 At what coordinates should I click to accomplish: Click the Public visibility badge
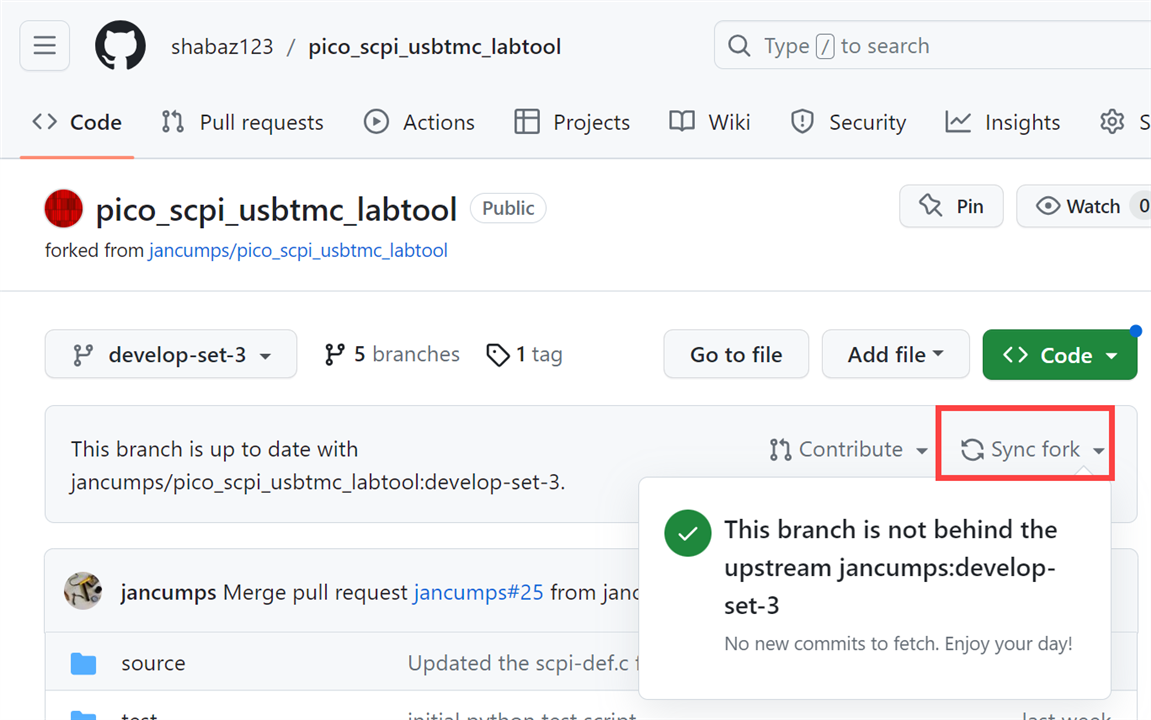point(508,208)
